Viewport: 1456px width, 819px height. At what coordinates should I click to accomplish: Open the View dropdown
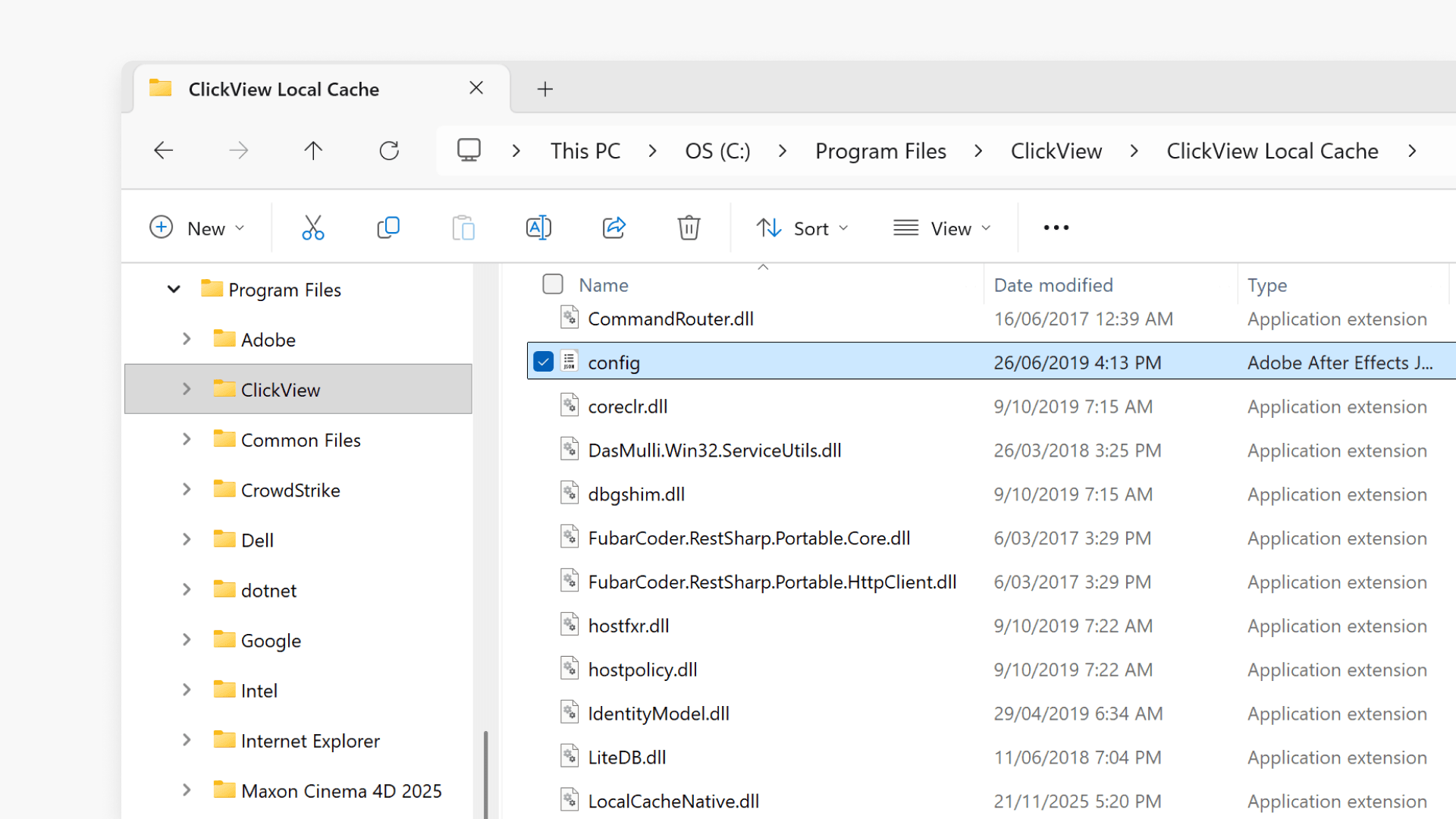coord(942,227)
